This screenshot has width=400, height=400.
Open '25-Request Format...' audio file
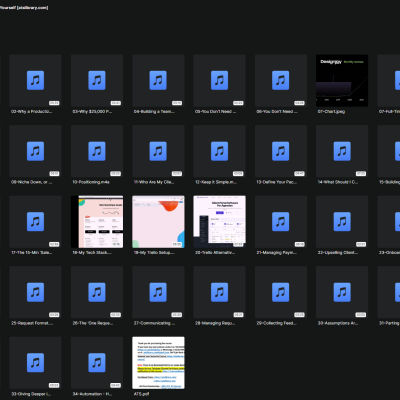(35, 292)
